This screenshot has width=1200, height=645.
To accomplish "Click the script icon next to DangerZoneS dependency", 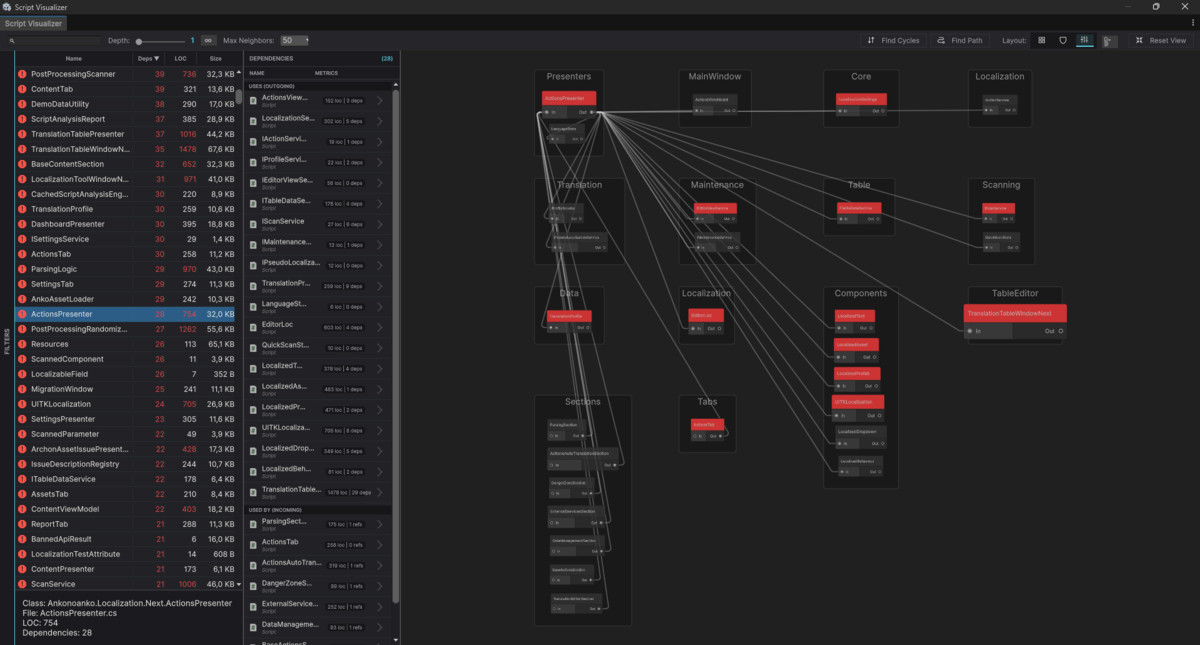I will point(253,586).
